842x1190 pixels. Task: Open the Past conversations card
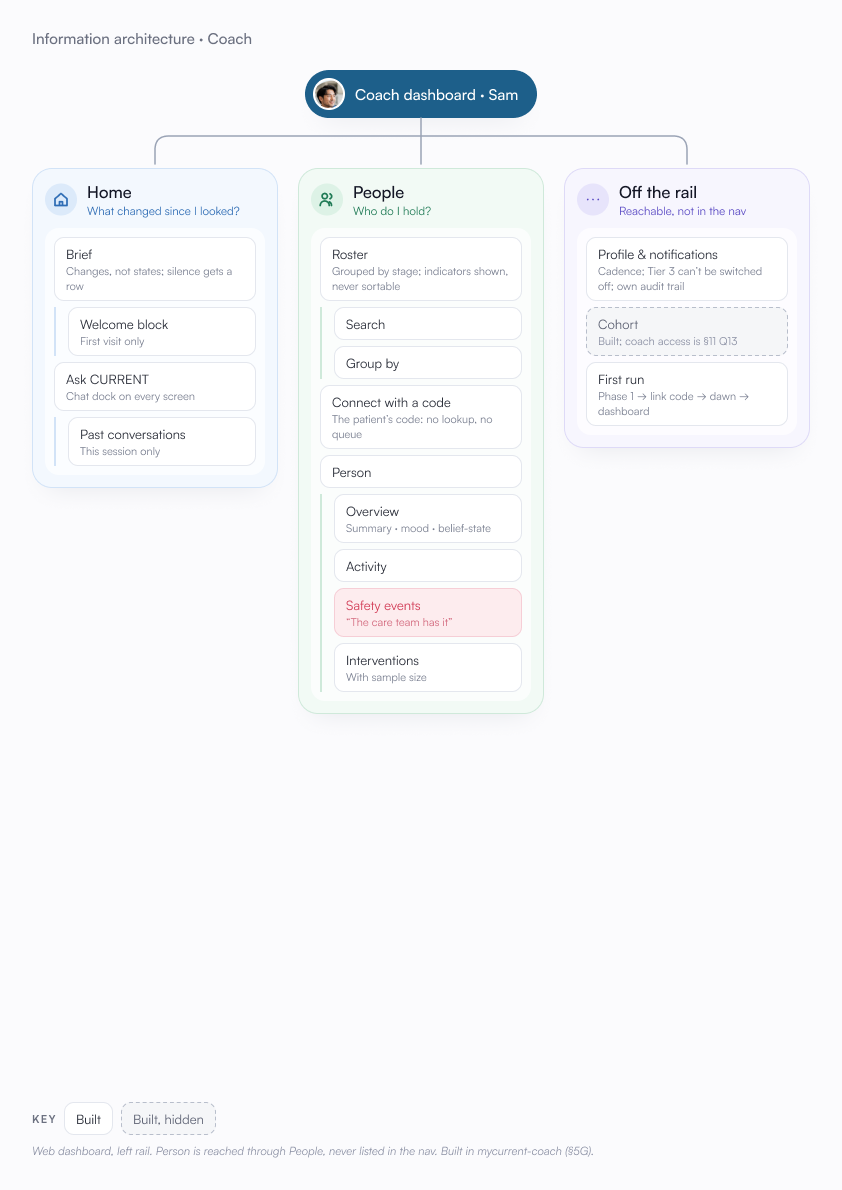(x=162, y=442)
